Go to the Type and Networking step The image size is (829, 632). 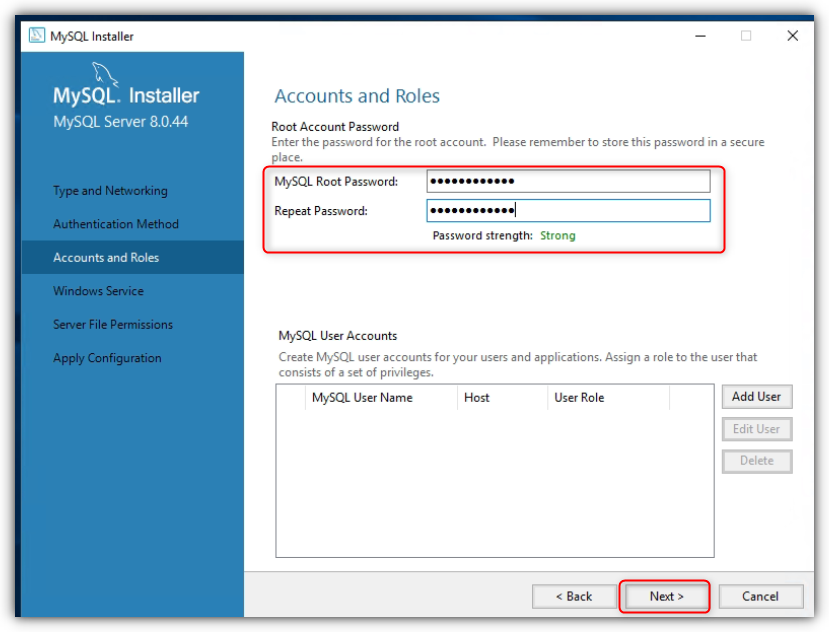tap(110, 190)
